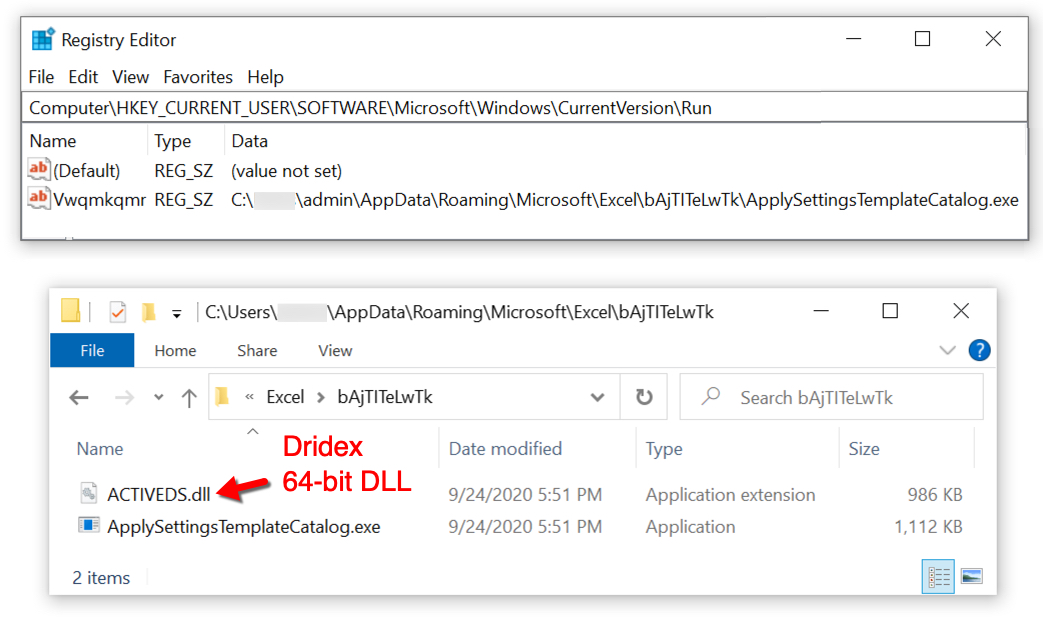Refresh the bAjTITeLwTk folder view
Viewport: 1043px width, 620px height.
[644, 397]
